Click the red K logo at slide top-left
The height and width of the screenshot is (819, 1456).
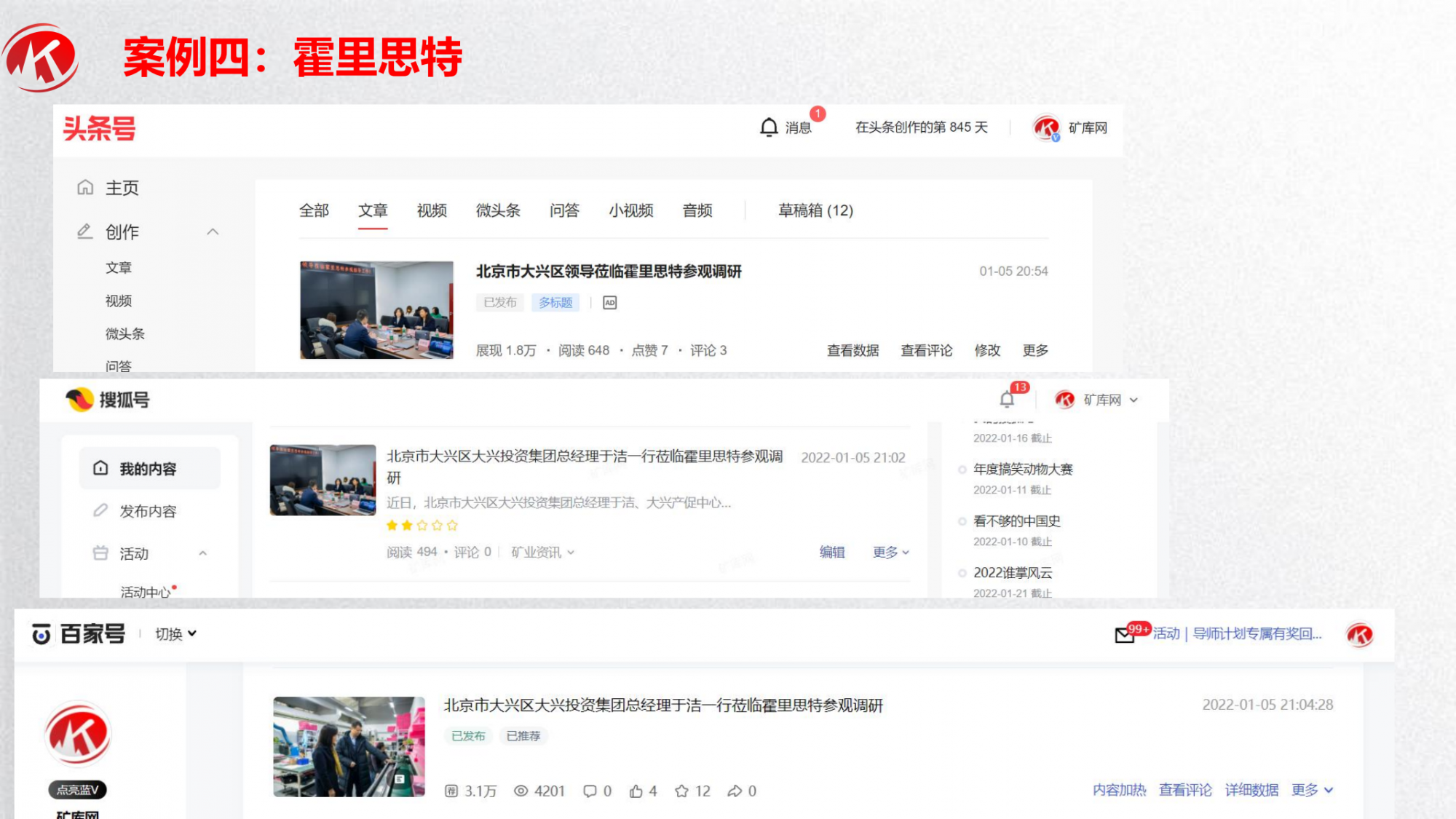point(41,58)
